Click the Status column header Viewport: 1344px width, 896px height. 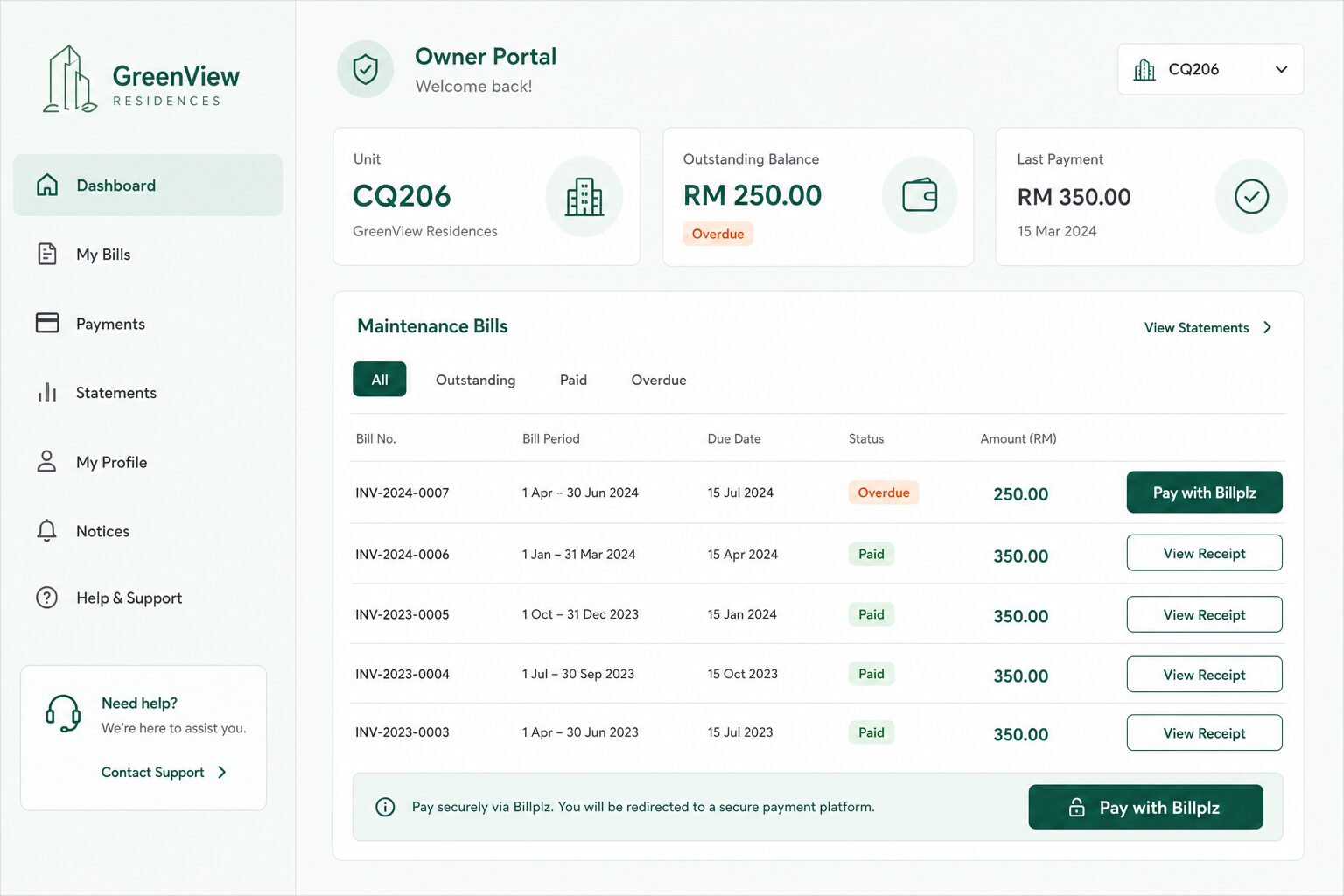[x=865, y=438]
